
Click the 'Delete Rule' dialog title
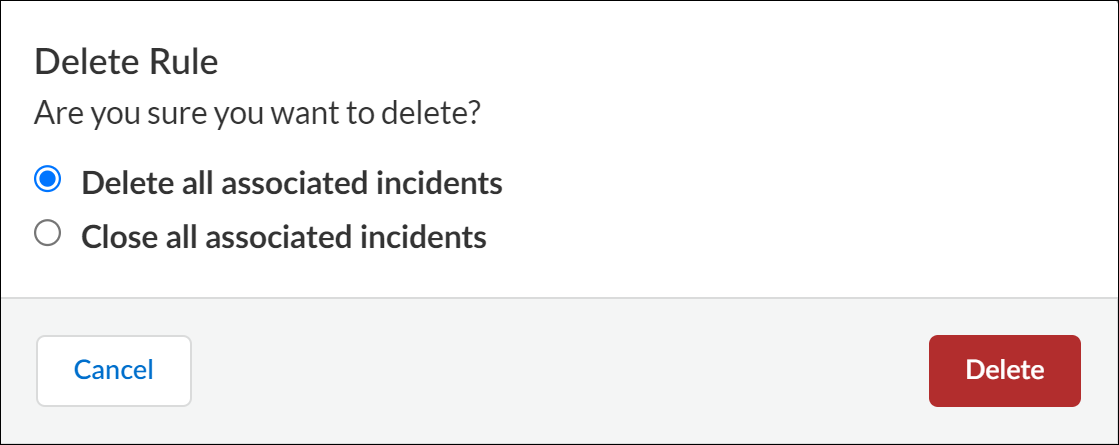pyautogui.click(x=126, y=63)
